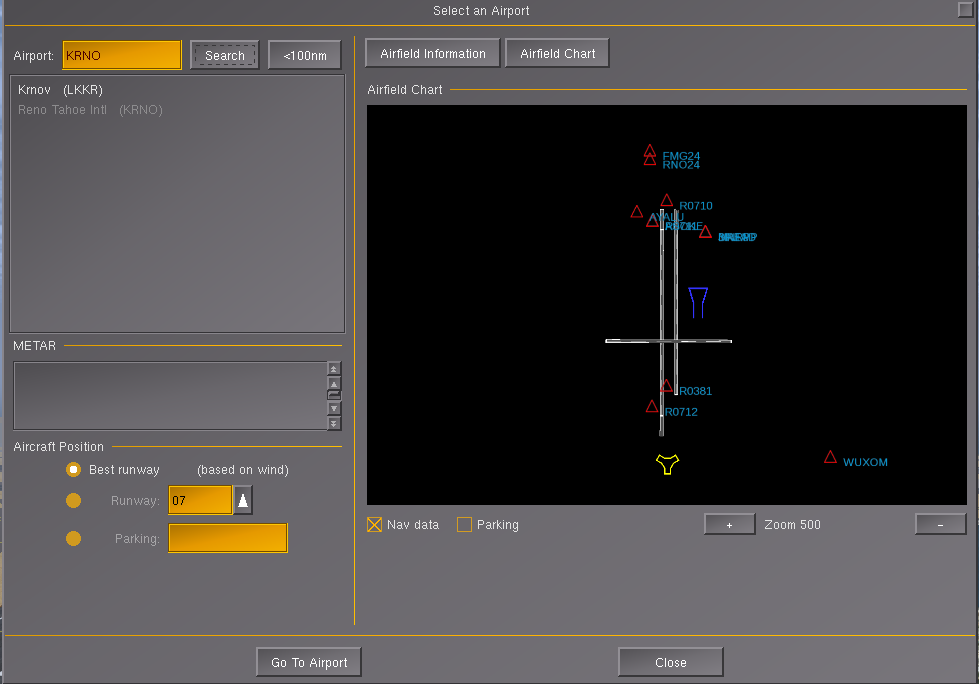The image size is (979, 684).
Task: Click the METAR text area
Action: point(170,396)
